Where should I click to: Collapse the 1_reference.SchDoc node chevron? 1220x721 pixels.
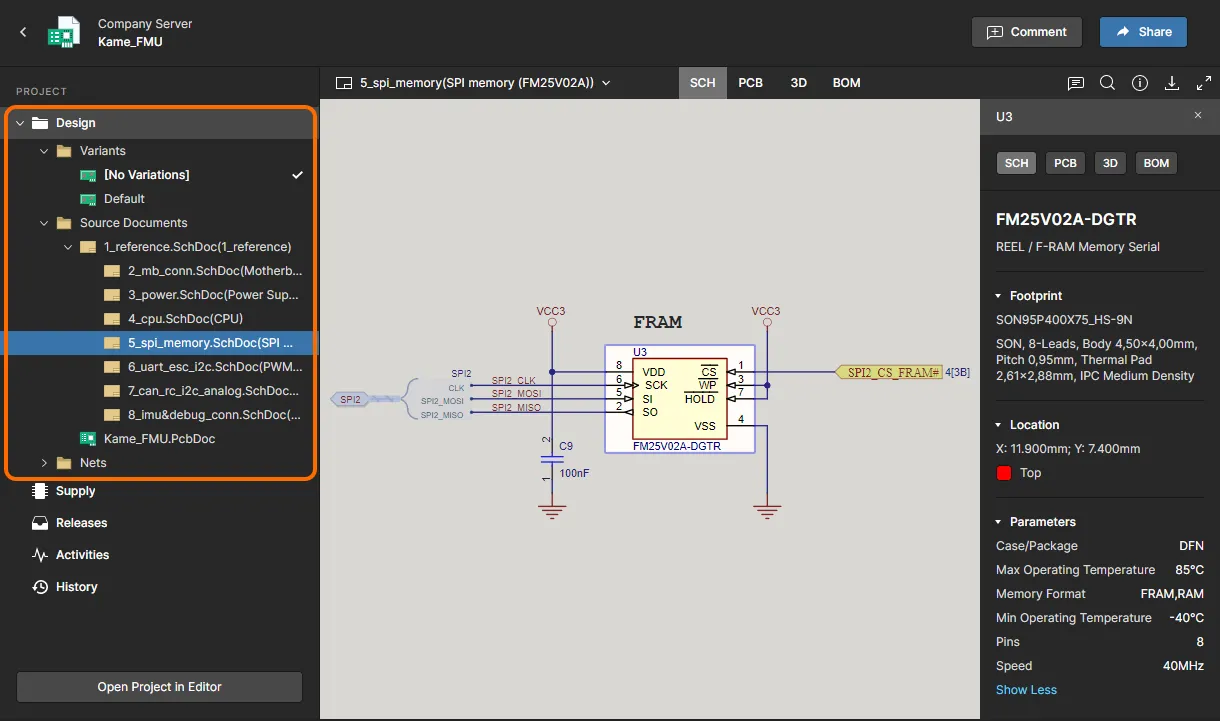(x=68, y=247)
